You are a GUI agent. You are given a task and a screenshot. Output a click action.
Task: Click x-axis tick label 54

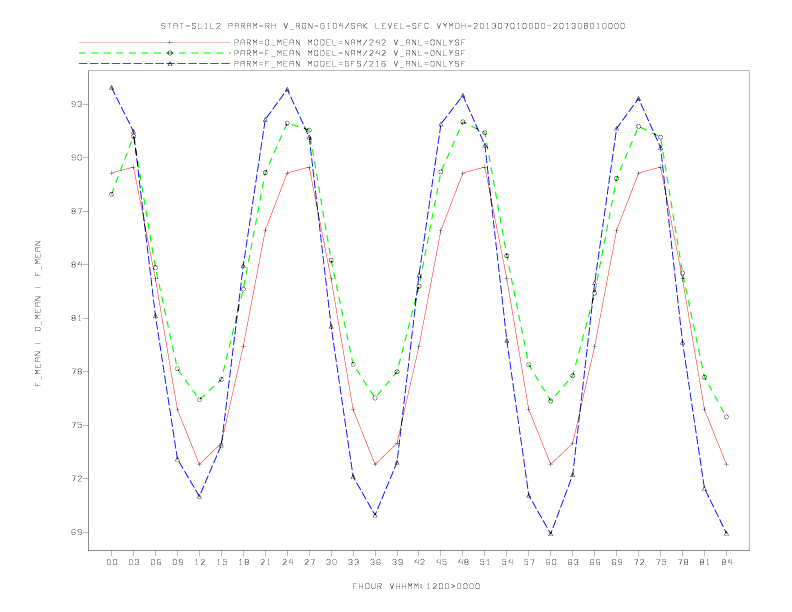click(x=507, y=562)
